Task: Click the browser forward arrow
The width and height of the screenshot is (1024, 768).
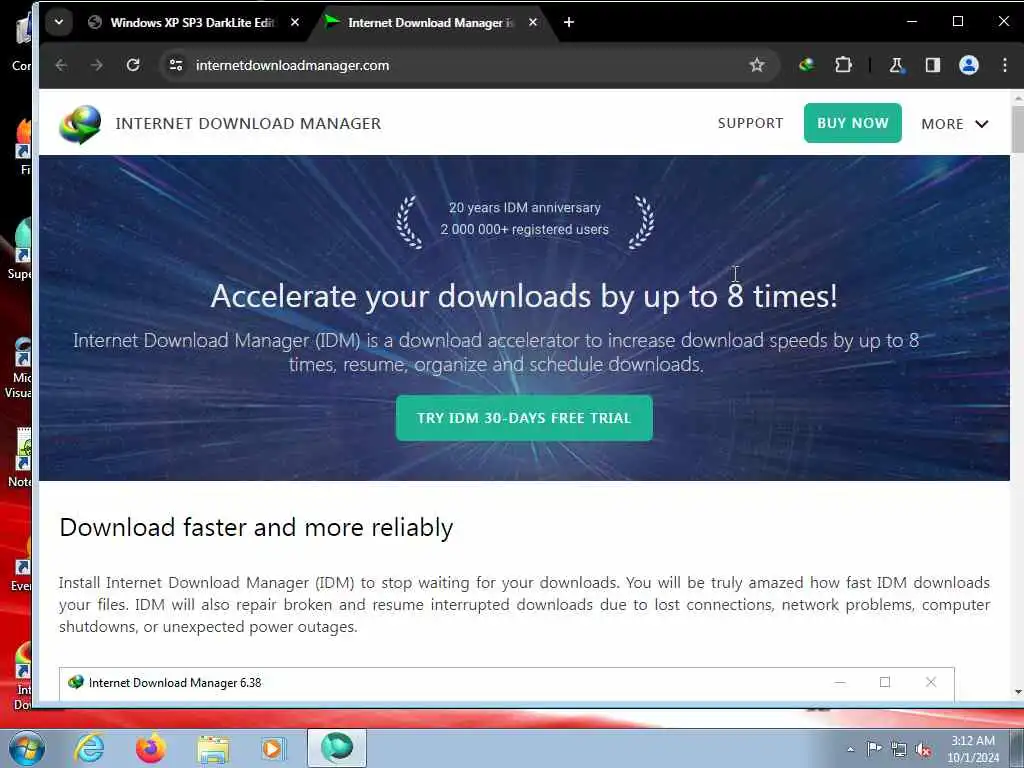Action: coord(97,65)
